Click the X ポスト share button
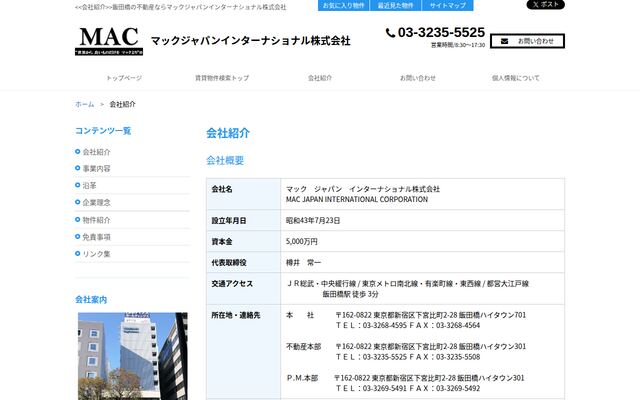 [545, 4]
